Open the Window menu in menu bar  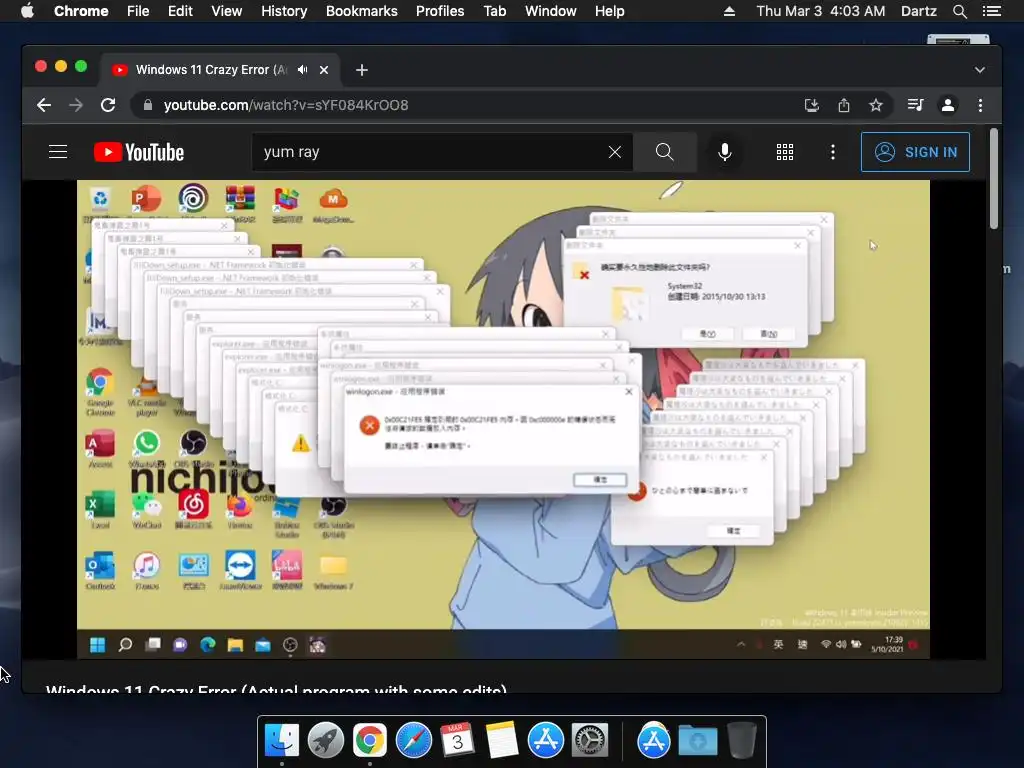coord(551,11)
